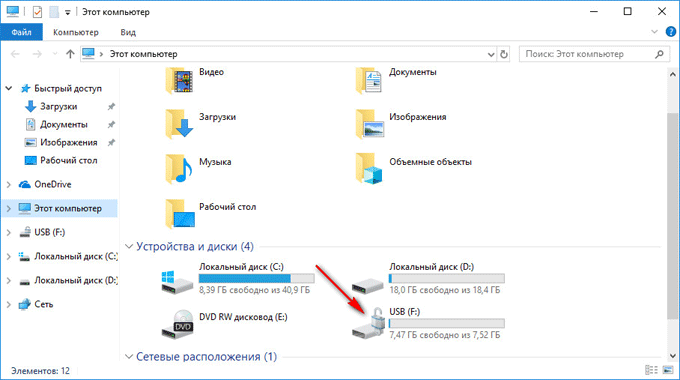
Task: Click the New folder icon in title bar
Action: click(x=54, y=12)
